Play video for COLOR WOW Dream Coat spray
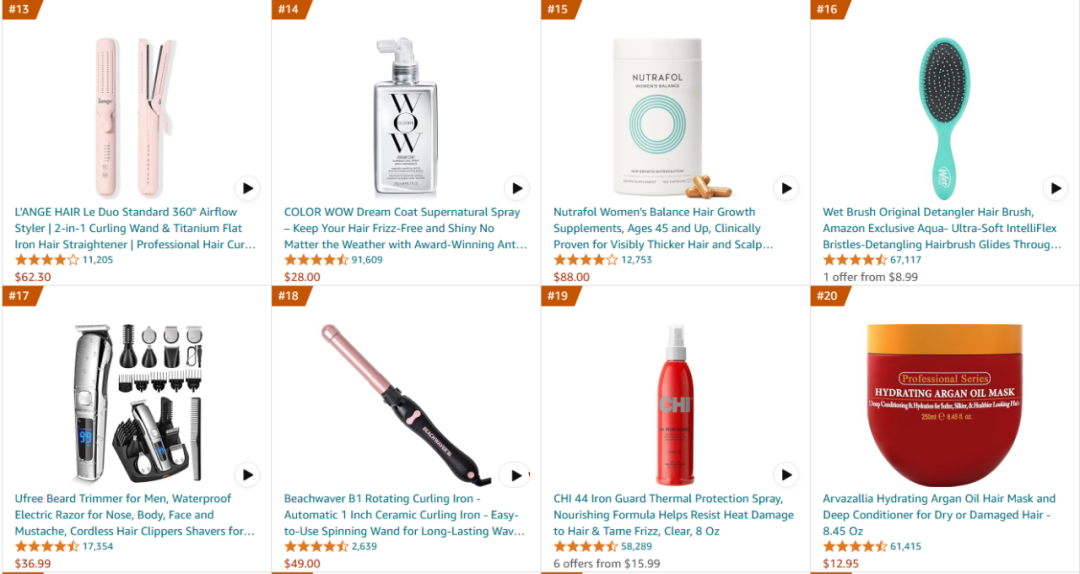1080x574 pixels. tap(517, 188)
